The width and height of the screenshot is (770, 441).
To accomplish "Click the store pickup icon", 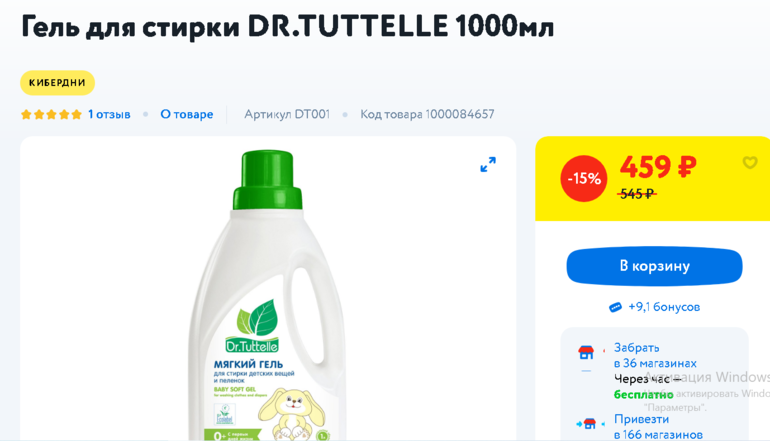I will point(586,352).
